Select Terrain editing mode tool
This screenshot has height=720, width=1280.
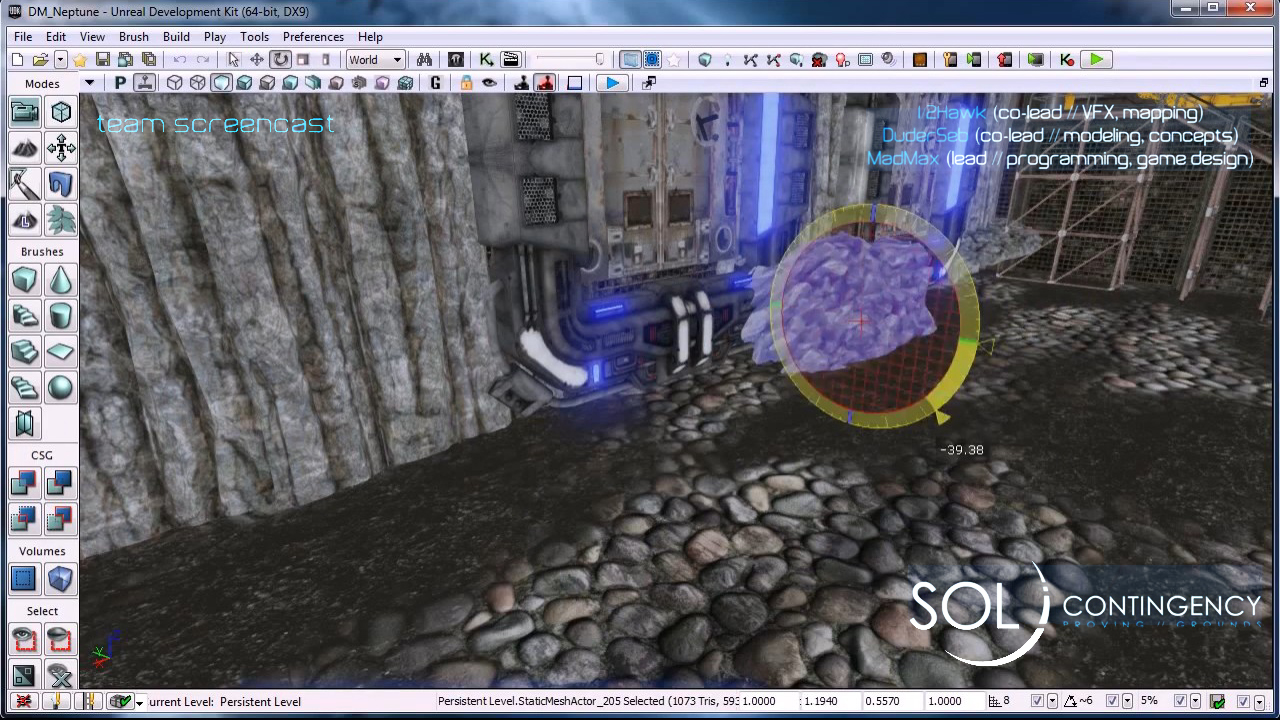coord(24,149)
